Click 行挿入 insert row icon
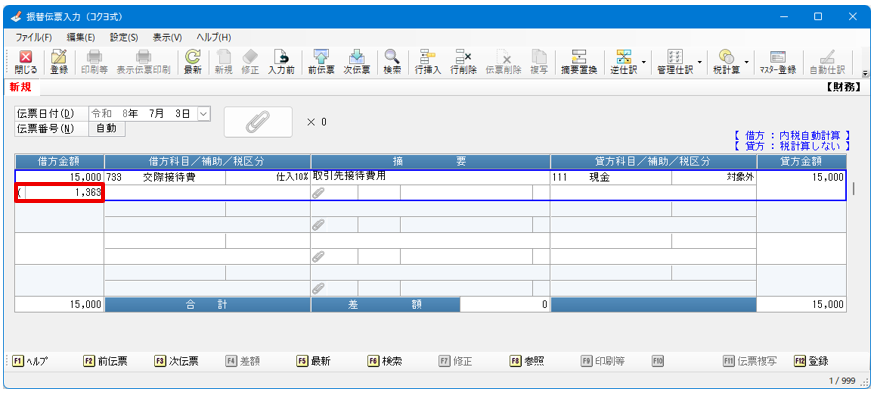This screenshot has width=872, height=393. tap(428, 62)
